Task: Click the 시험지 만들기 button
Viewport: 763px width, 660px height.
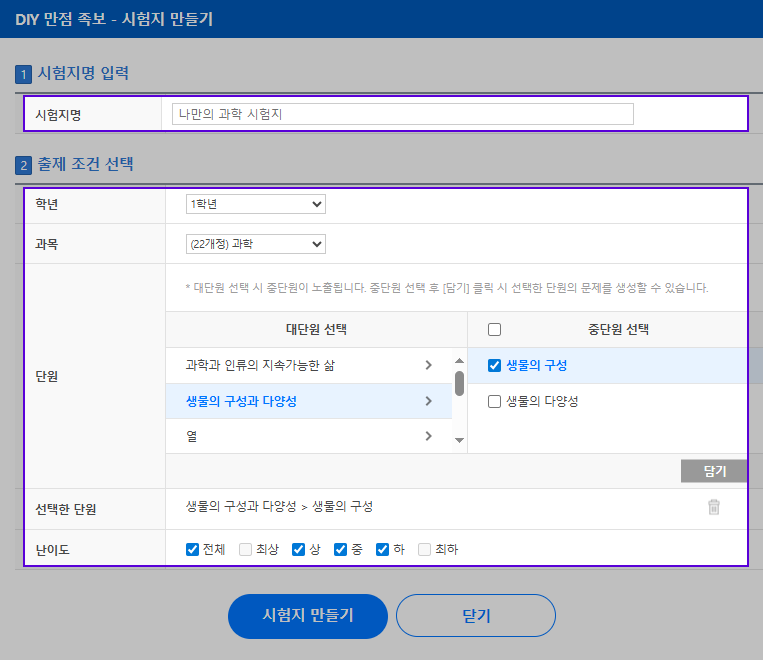Action: (x=307, y=616)
